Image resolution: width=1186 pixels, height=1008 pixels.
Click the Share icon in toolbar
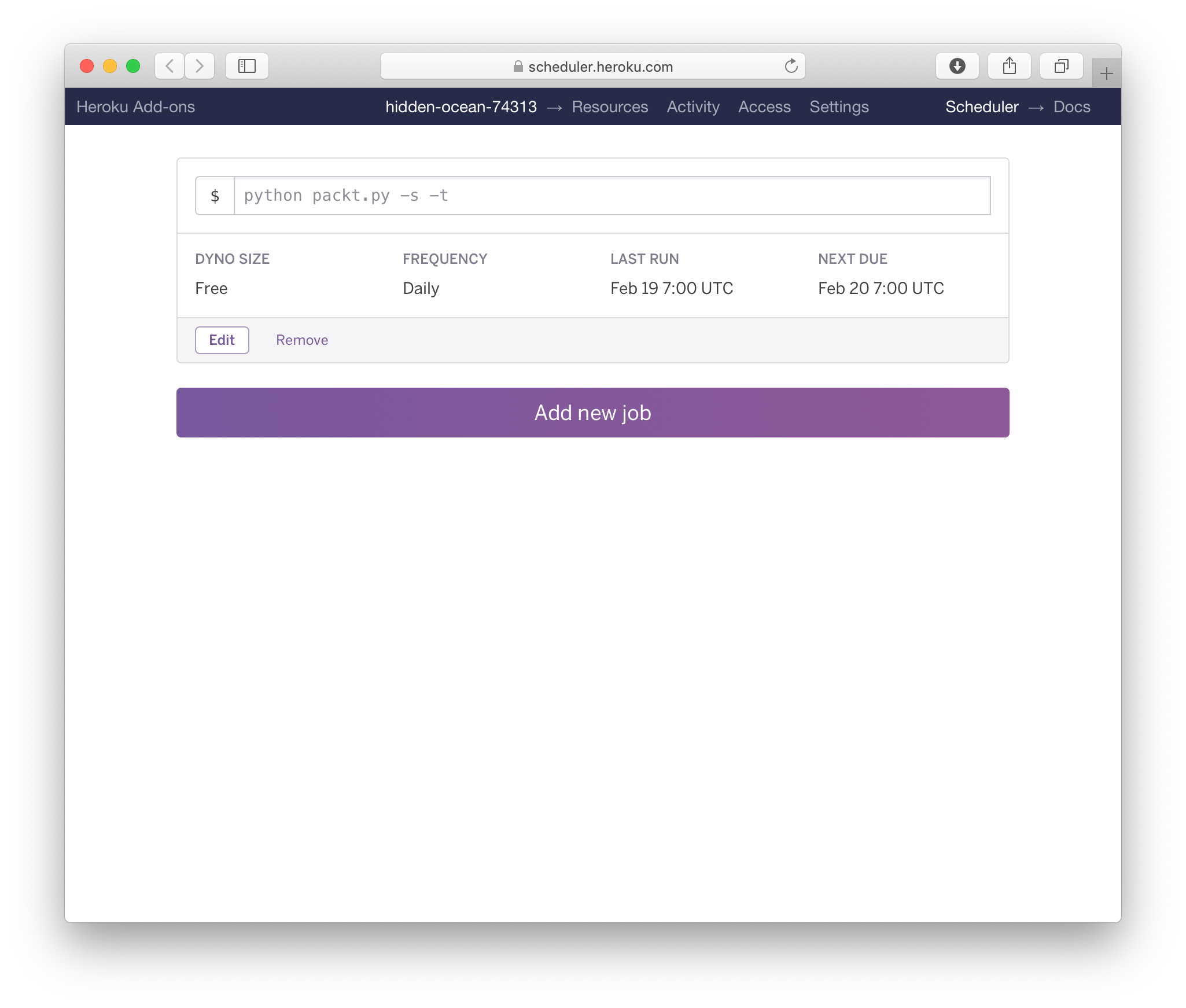1010,66
